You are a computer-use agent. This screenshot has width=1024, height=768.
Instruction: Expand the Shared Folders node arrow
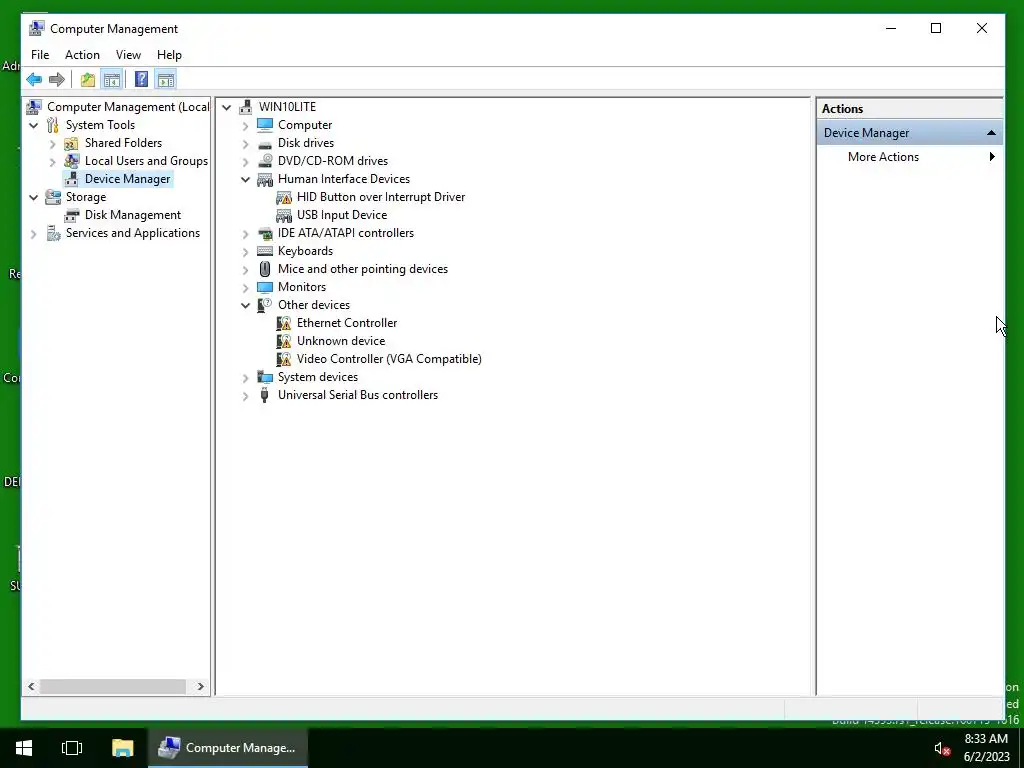click(53, 143)
